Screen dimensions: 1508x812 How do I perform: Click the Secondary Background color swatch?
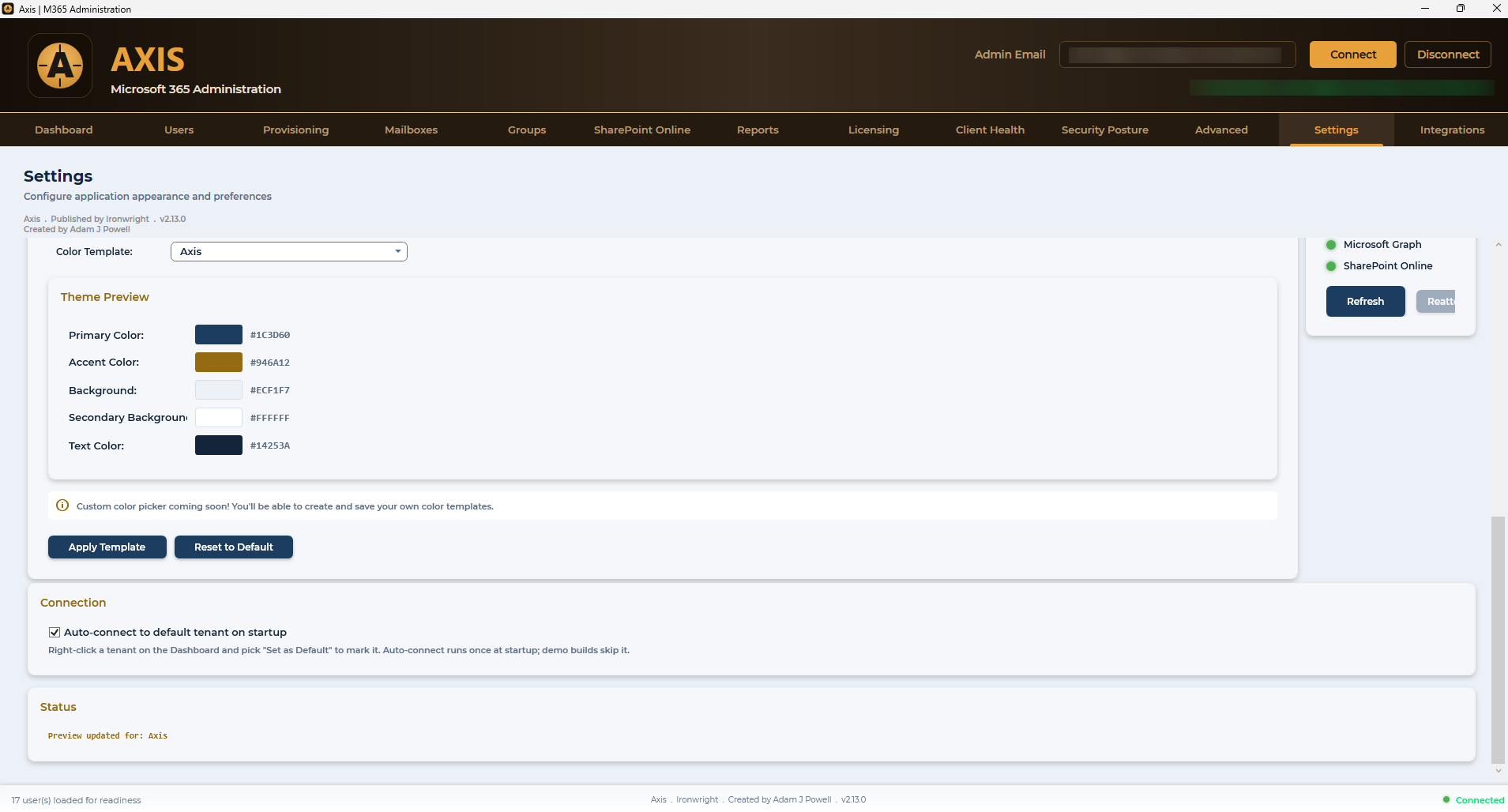219,418
